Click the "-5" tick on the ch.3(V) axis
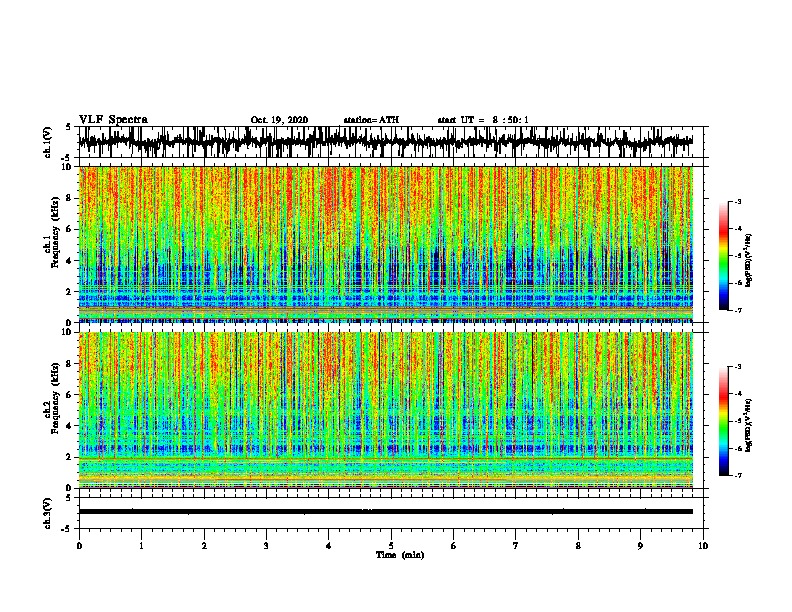This screenshot has width=792, height=612. tap(67, 529)
